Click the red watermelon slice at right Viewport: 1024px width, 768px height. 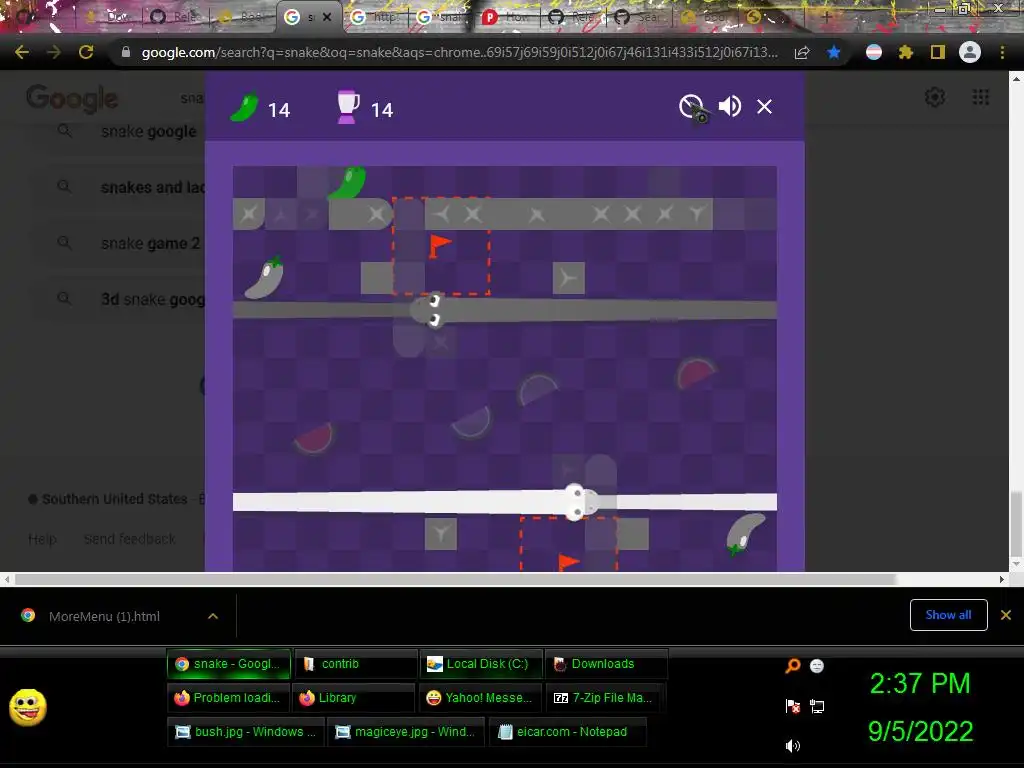coord(694,372)
